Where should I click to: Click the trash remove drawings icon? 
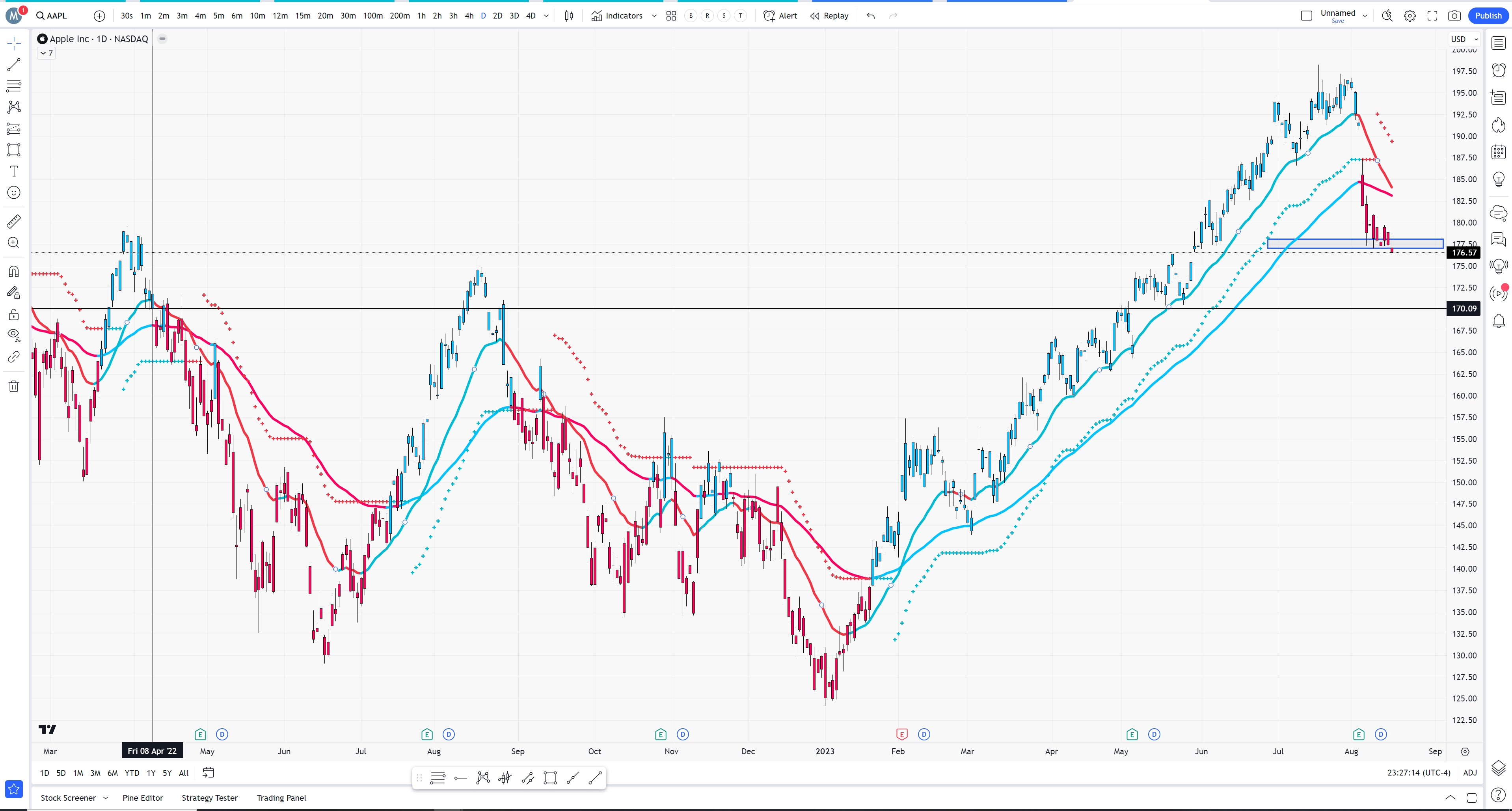(14, 386)
